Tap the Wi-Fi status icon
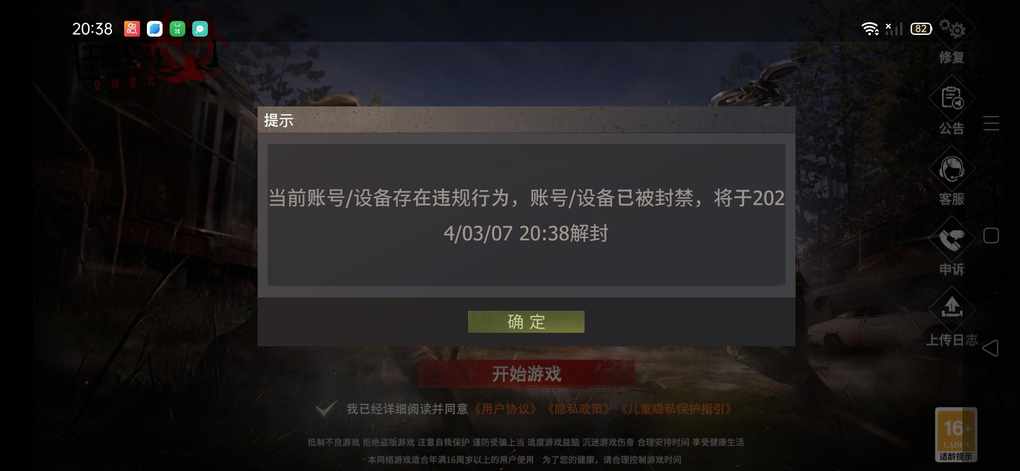The height and width of the screenshot is (471, 1020). coord(870,29)
